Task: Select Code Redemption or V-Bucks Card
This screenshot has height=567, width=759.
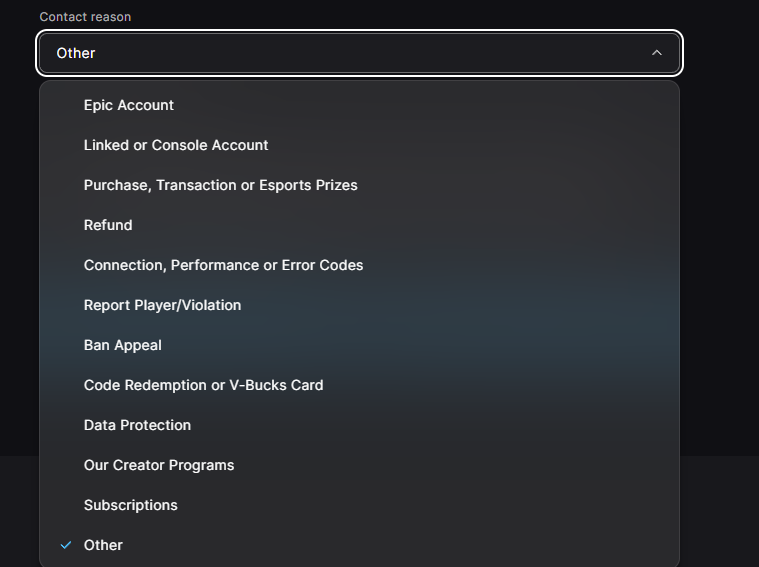Action: click(359, 385)
